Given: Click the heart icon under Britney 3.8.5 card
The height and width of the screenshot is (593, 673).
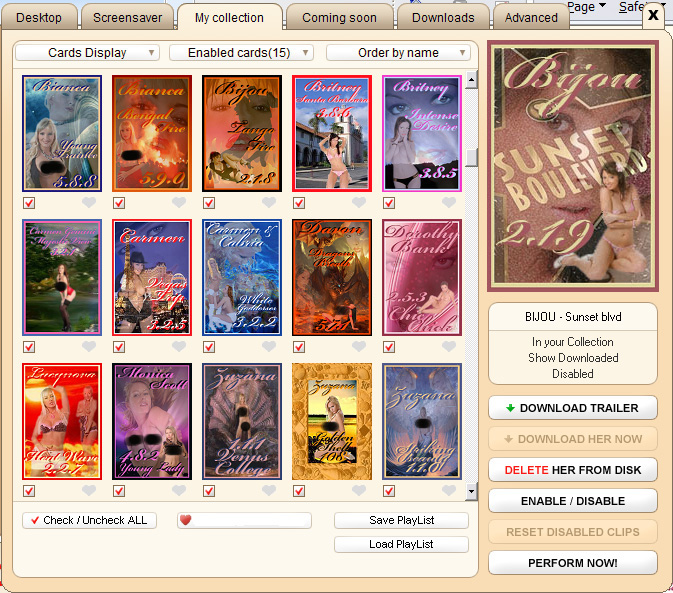Looking at the screenshot, I should point(449,203).
